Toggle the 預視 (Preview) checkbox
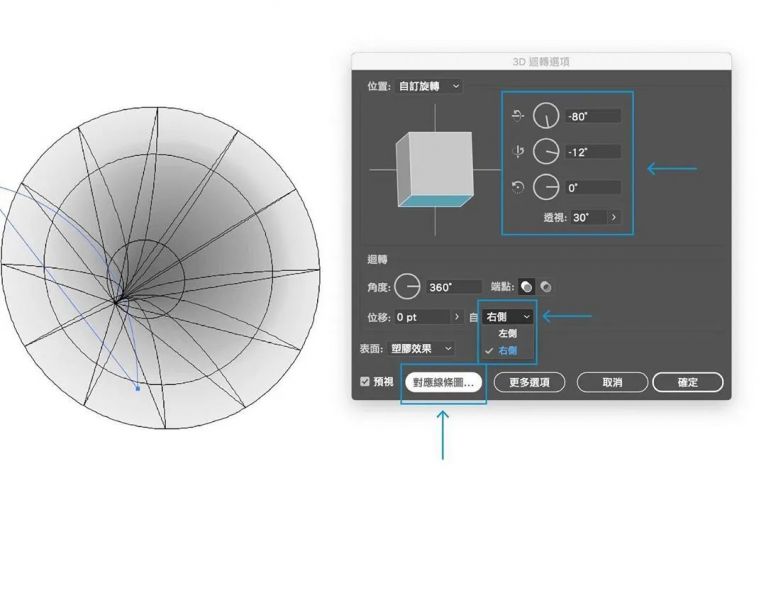 coord(365,382)
